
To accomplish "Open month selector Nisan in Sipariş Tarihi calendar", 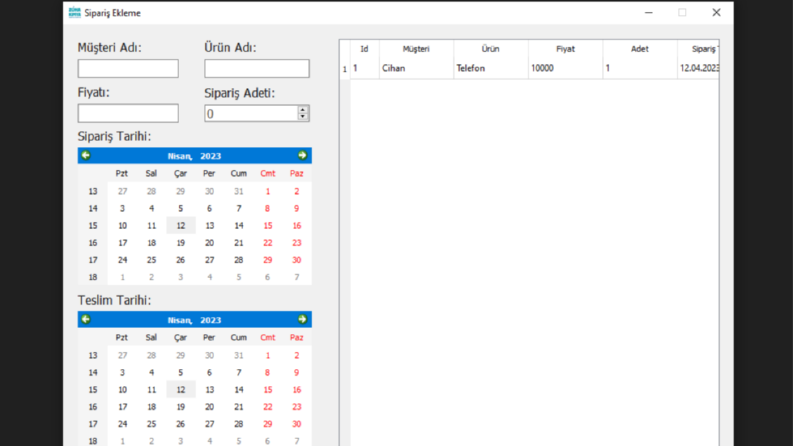I will click(x=180, y=156).
